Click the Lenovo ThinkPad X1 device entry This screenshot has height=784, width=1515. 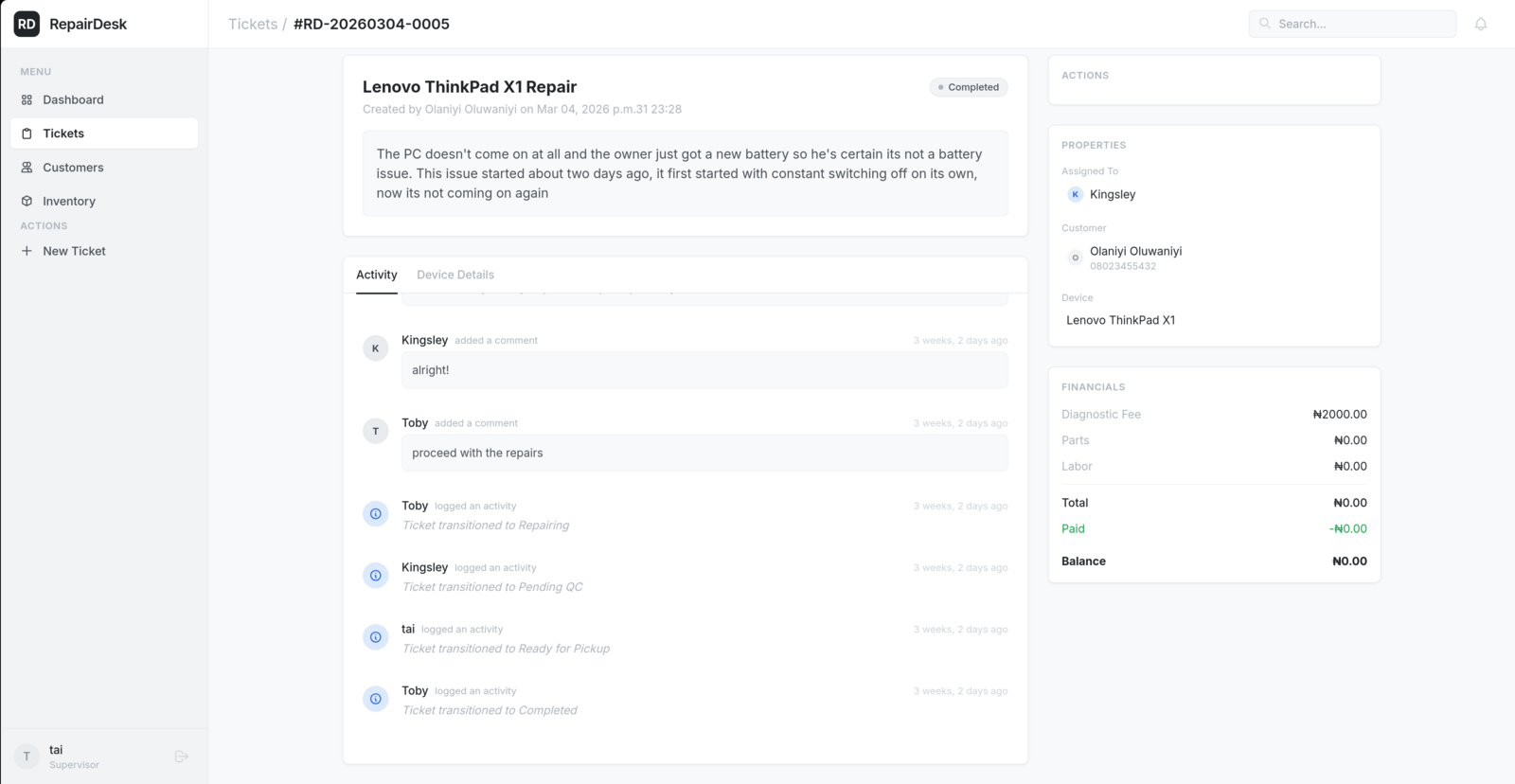point(1120,320)
